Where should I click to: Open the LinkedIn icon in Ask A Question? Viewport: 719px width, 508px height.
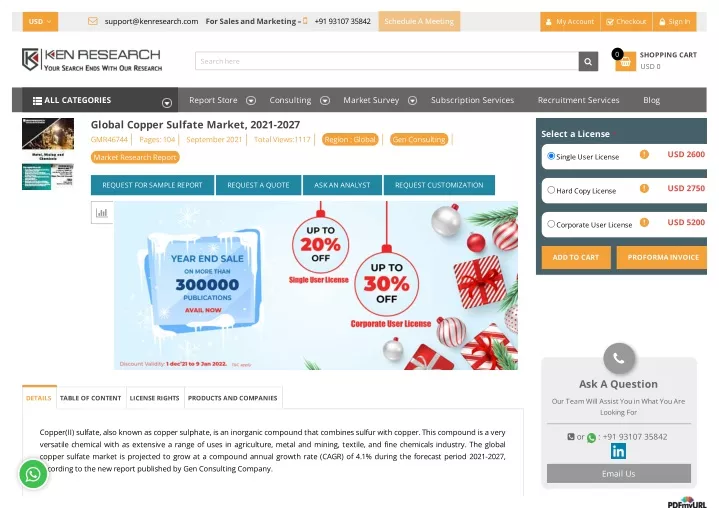pyautogui.click(x=618, y=452)
